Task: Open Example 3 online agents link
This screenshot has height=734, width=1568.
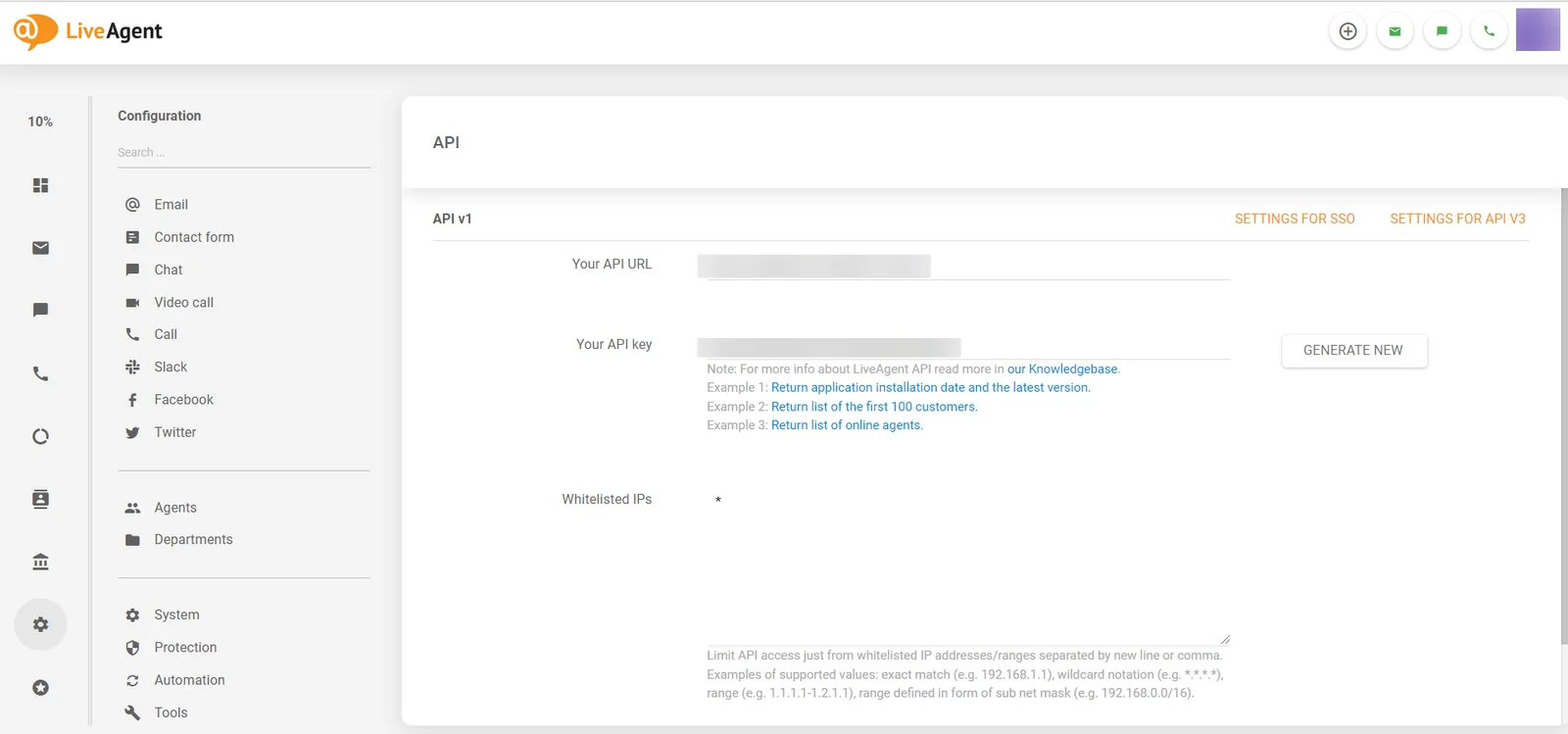Action: (x=846, y=425)
